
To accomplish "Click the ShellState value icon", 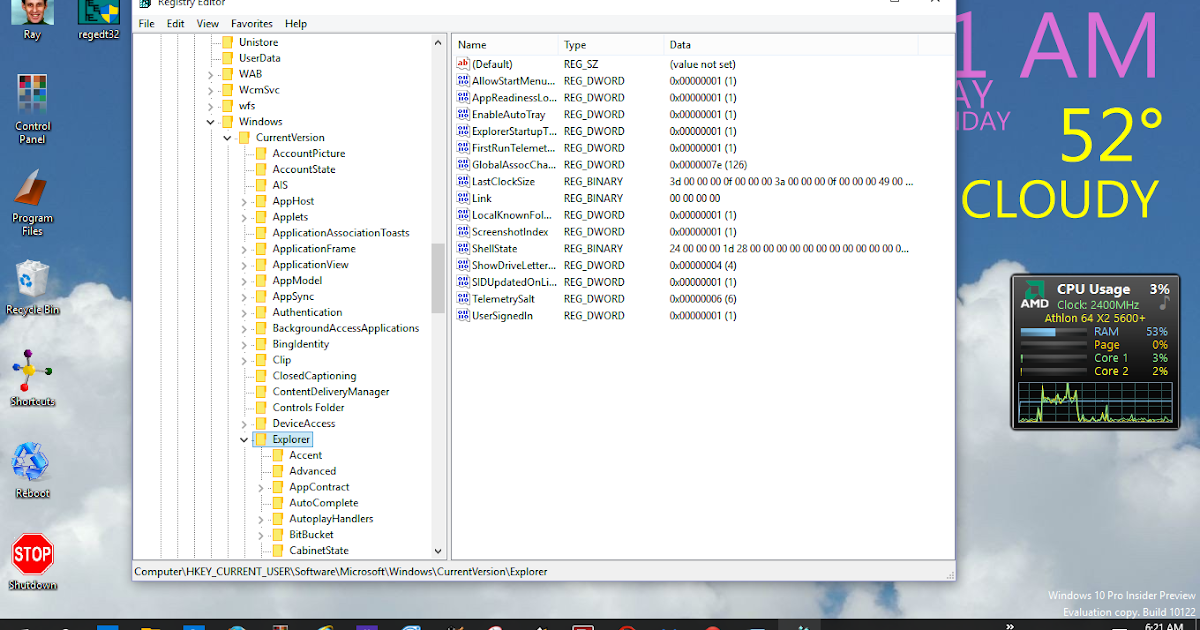I will tap(463, 248).
